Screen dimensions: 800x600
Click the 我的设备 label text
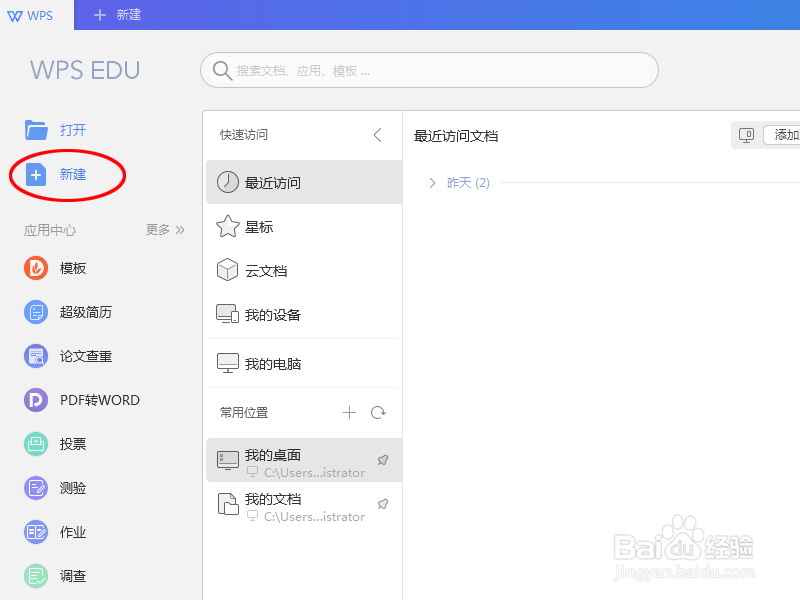[273, 315]
